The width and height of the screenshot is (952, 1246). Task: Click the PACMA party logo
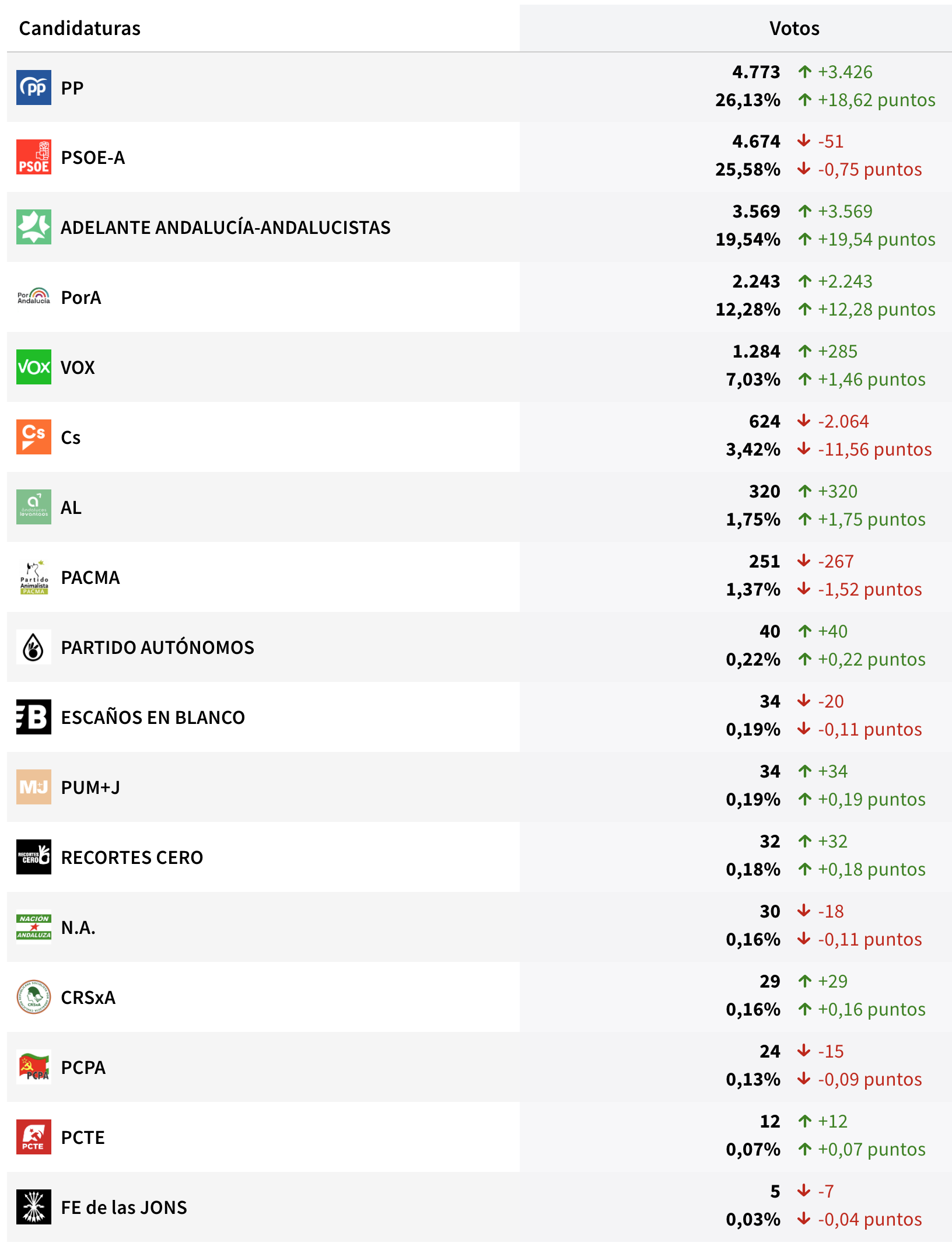point(34,577)
